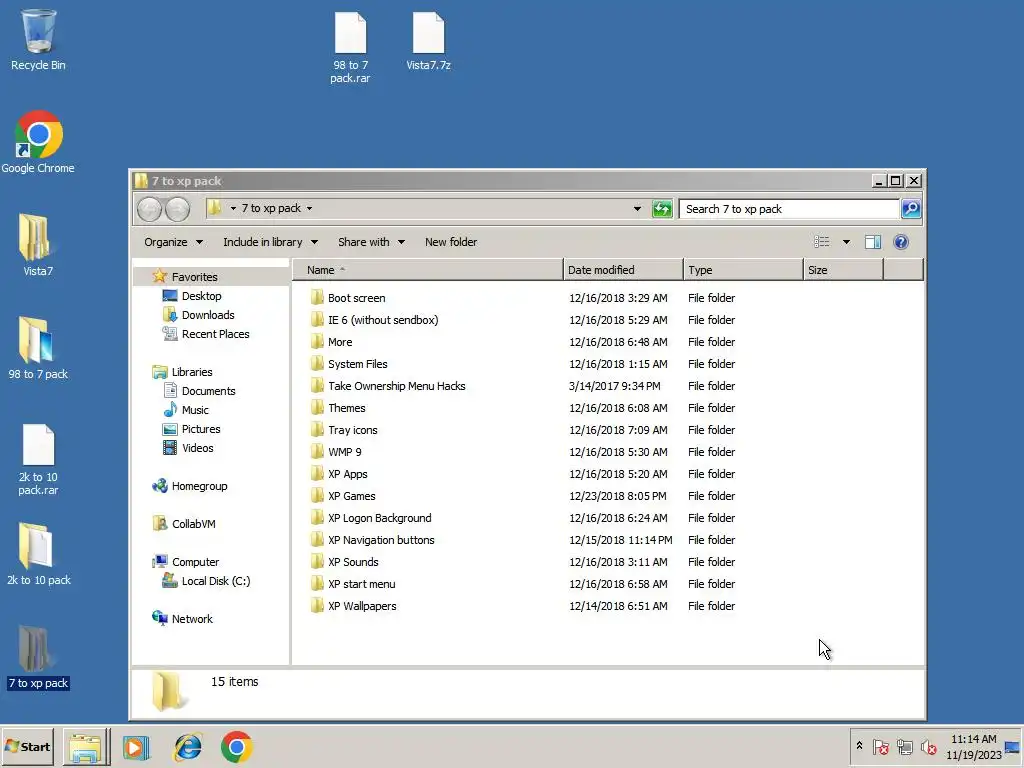The image size is (1024, 768).
Task: Launch Internet Explorer from the taskbar
Action: [x=187, y=747]
